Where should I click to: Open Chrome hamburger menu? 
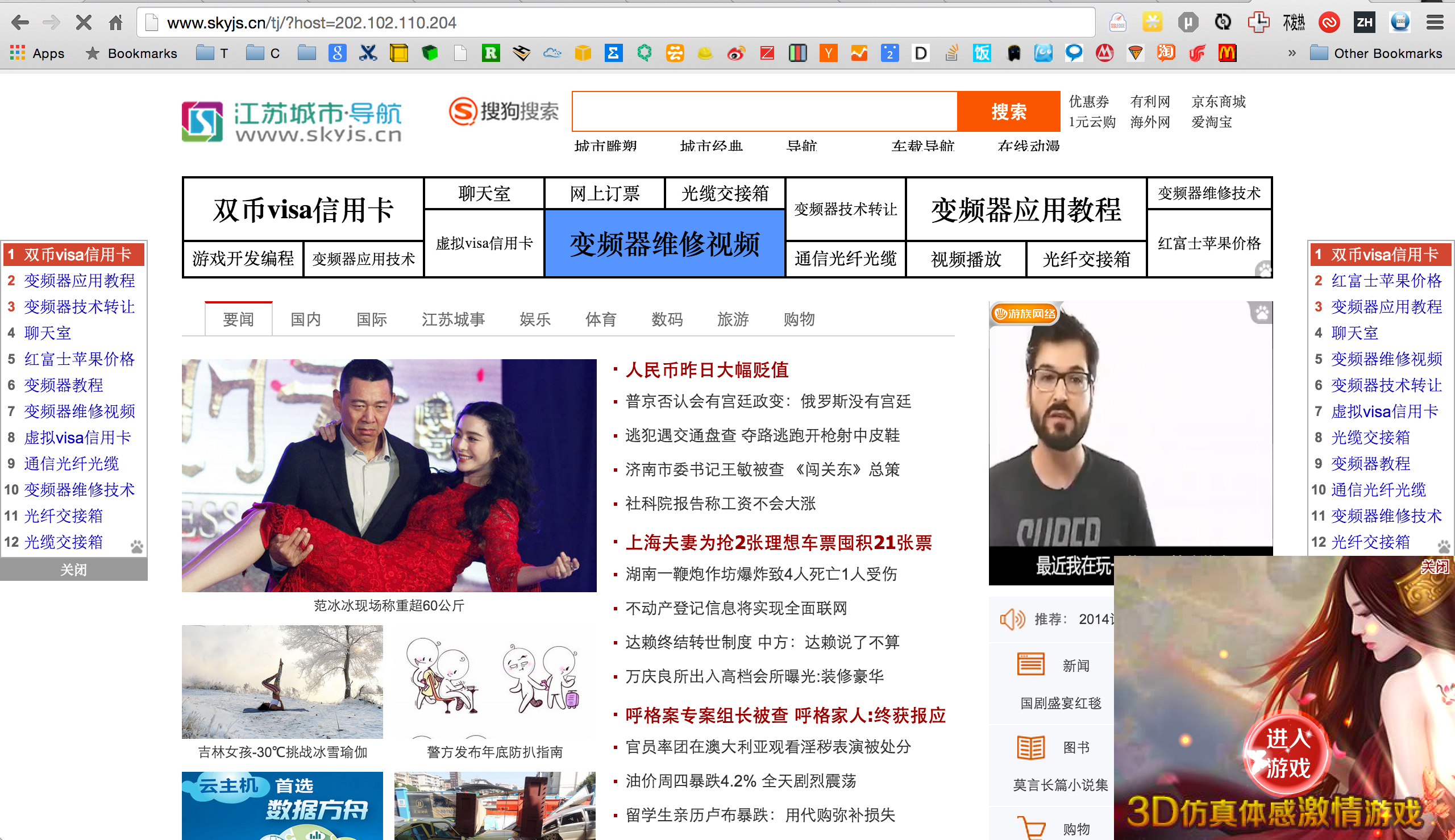coord(1435,23)
